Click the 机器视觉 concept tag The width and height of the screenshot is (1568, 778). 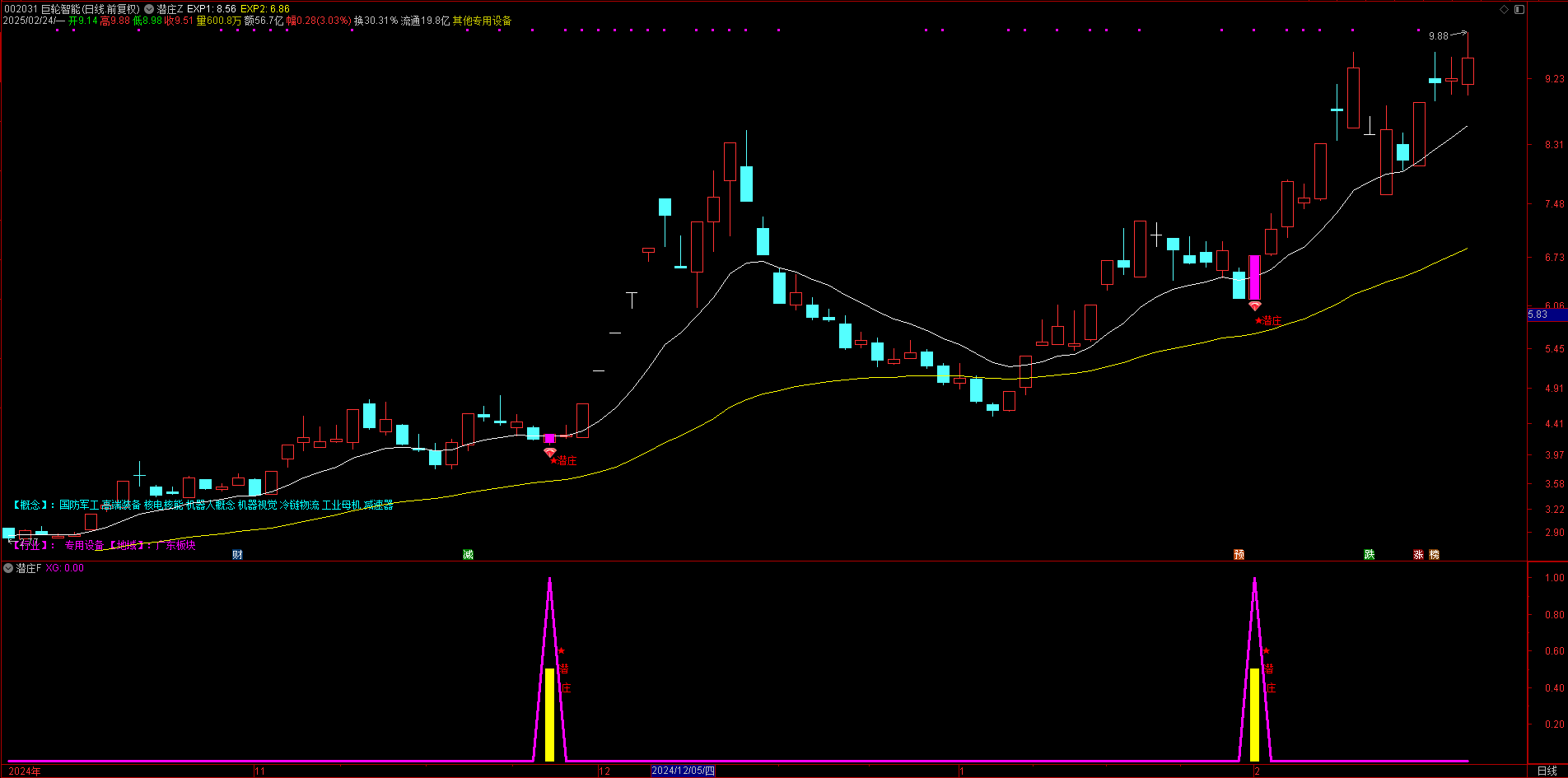258,505
